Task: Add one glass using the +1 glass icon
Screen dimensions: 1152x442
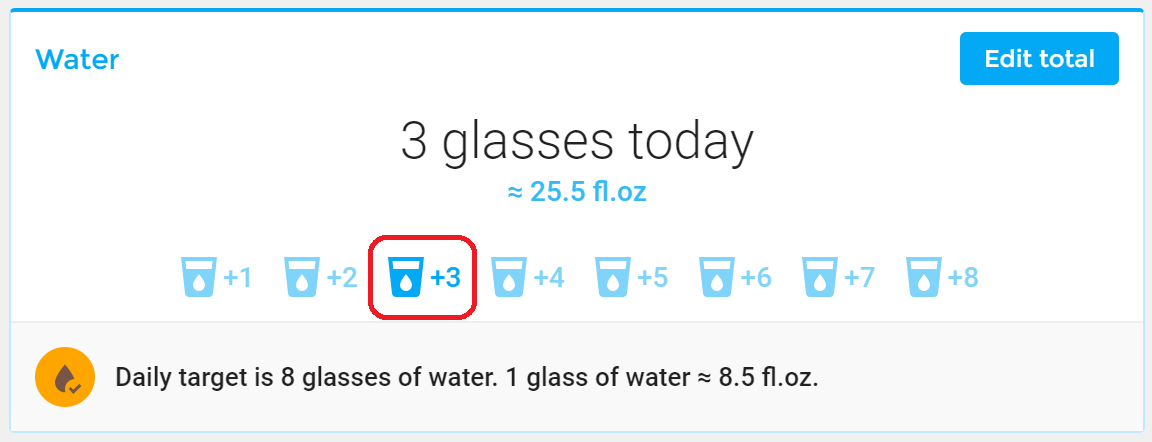Action: point(198,277)
